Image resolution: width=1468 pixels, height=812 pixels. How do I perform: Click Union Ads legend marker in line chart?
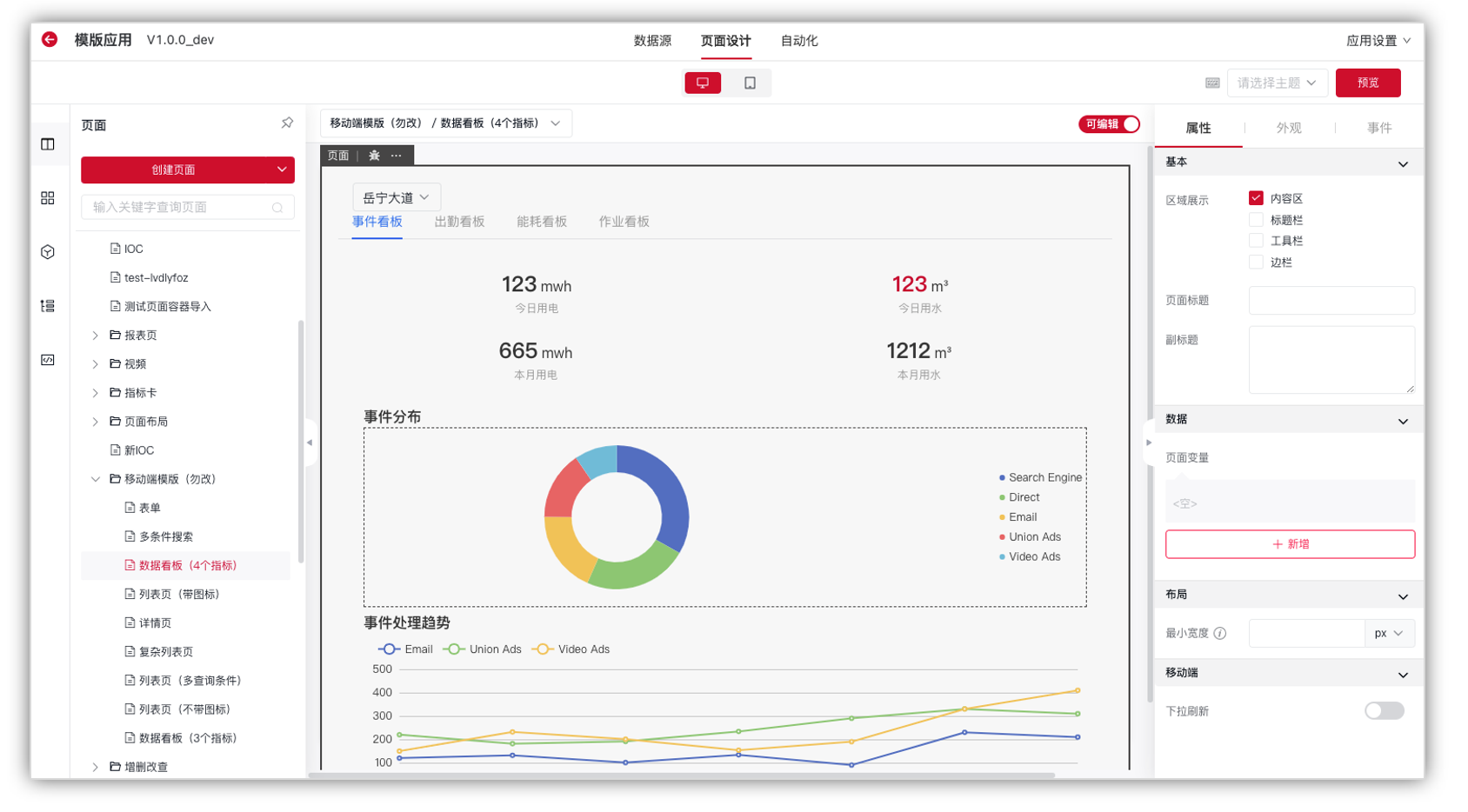(453, 649)
